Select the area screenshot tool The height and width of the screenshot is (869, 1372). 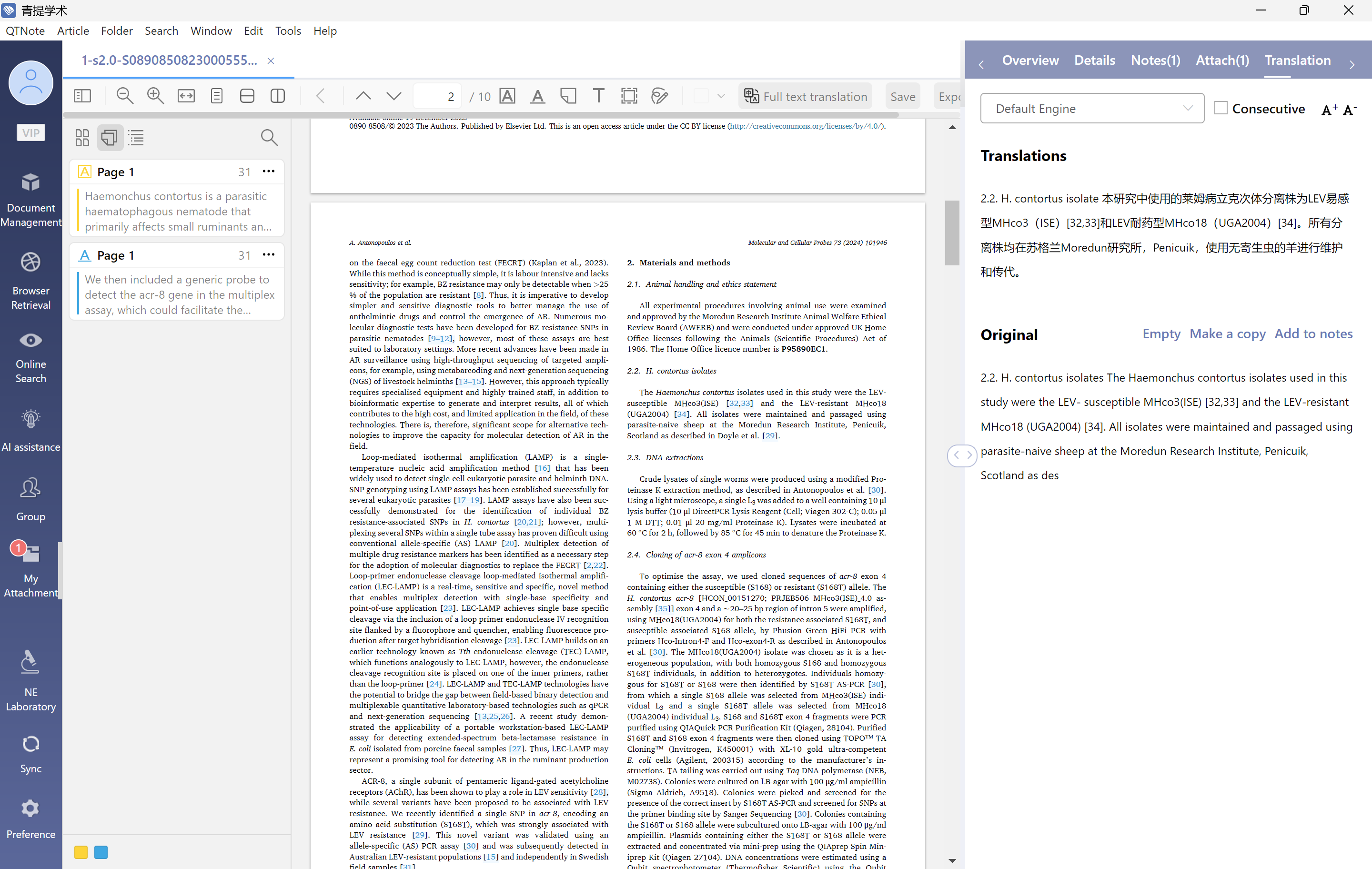coord(629,96)
